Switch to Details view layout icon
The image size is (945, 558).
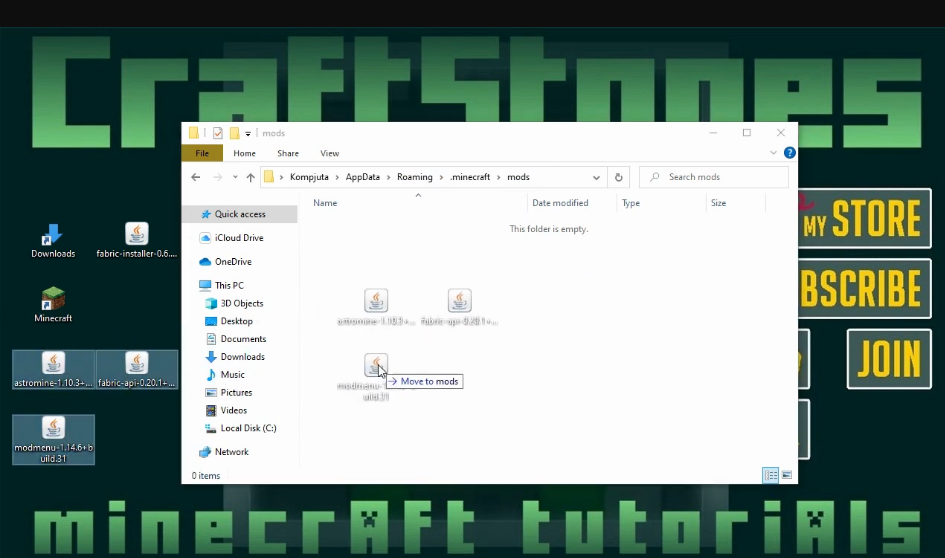pyautogui.click(x=771, y=475)
